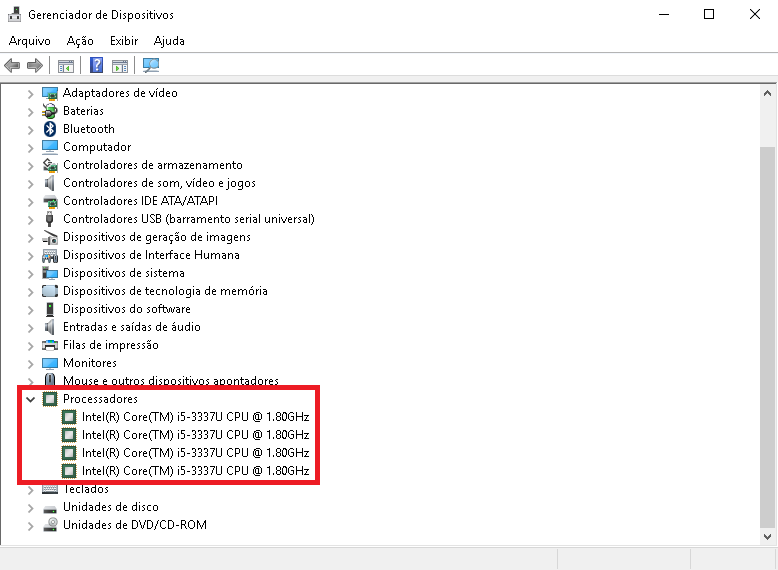Click the Forward arrow toolbar button
Image resolution: width=778 pixels, height=570 pixels.
tap(35, 65)
